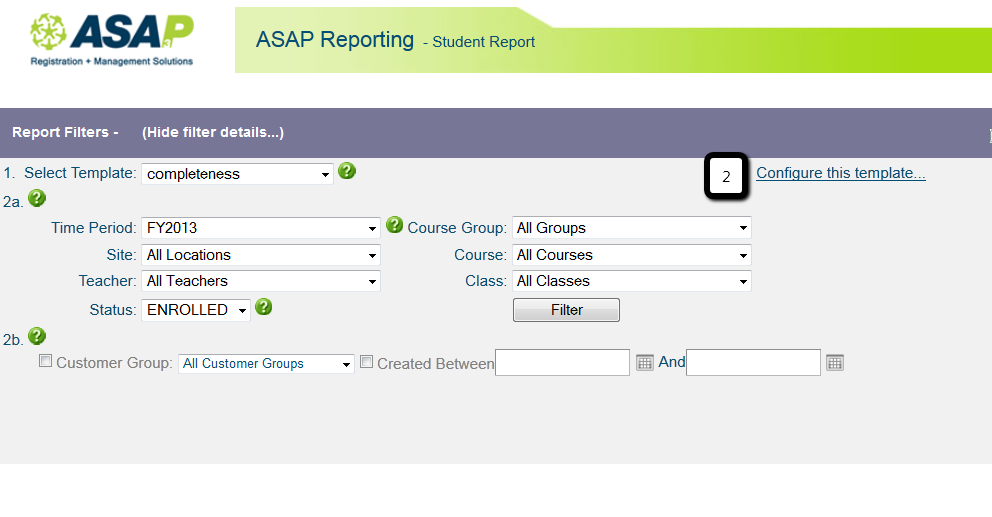The image size is (992, 517).
Task: Open calendar picker after the And date field
Action: tap(835, 362)
